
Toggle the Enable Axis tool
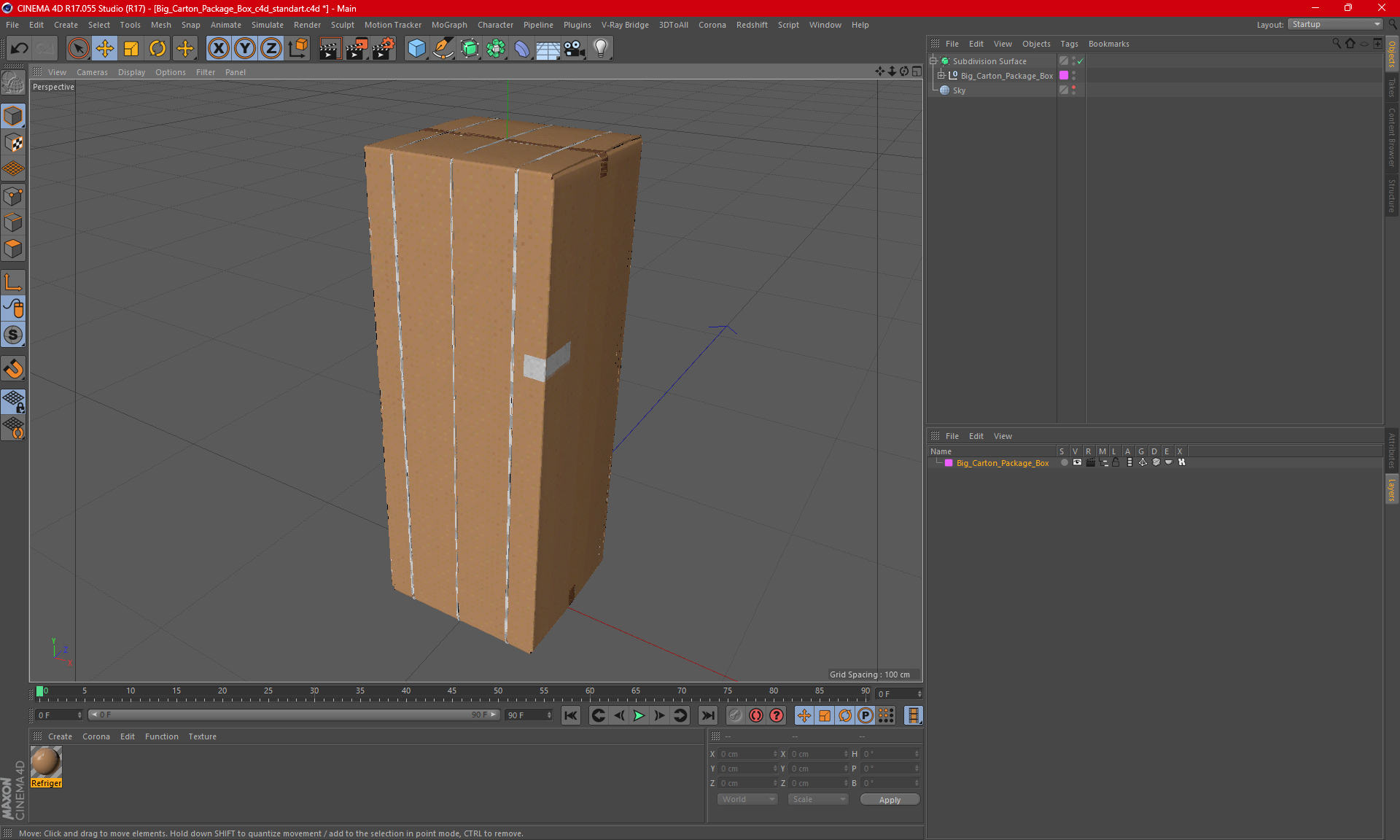[14, 282]
